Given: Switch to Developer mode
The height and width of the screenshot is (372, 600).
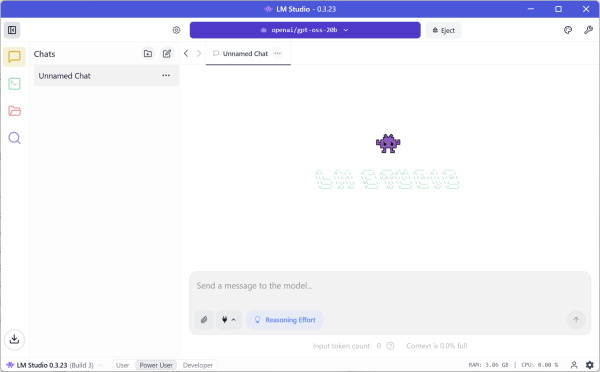Looking at the screenshot, I should coord(197,365).
